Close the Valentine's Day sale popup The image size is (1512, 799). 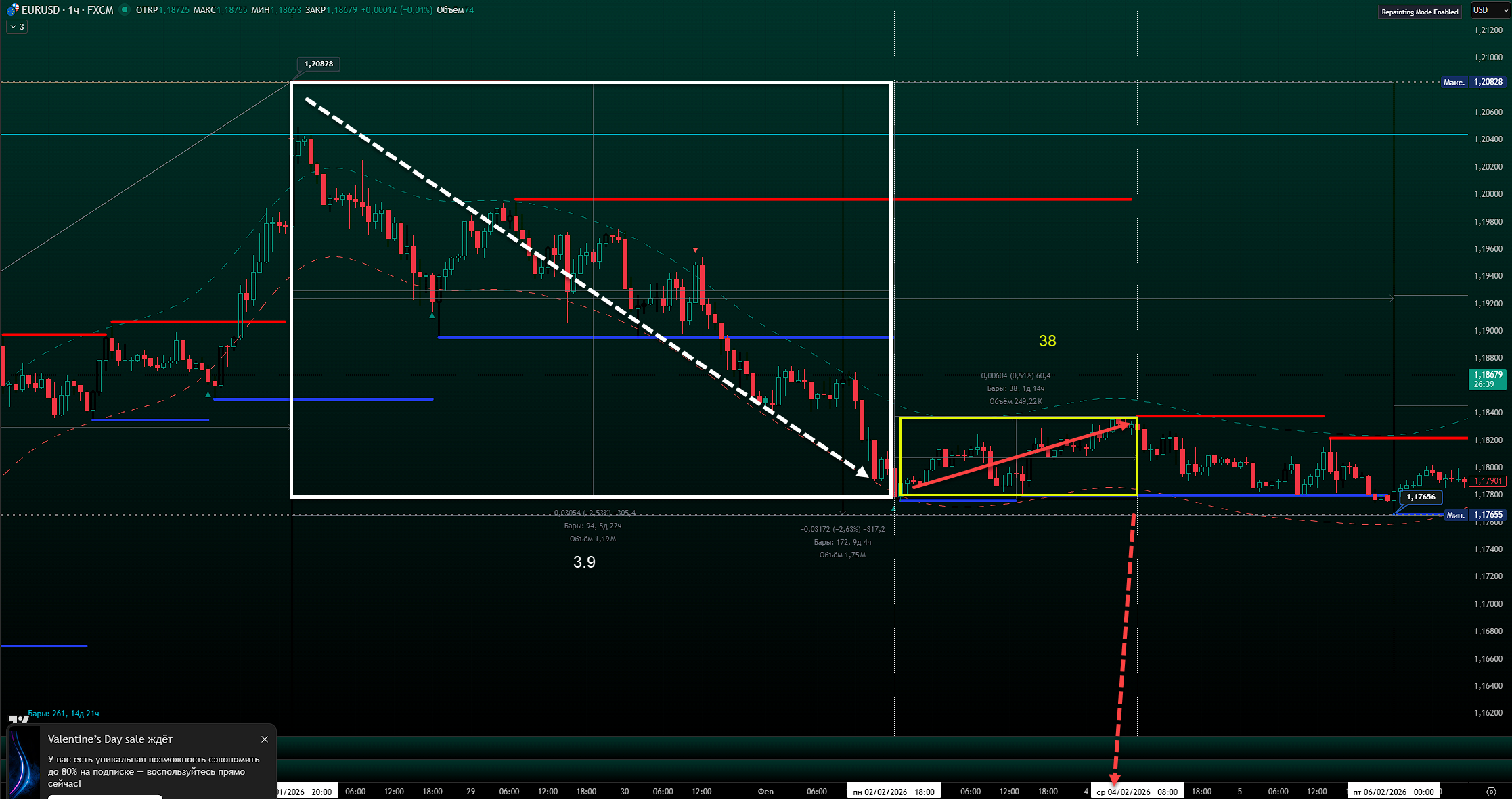point(265,739)
